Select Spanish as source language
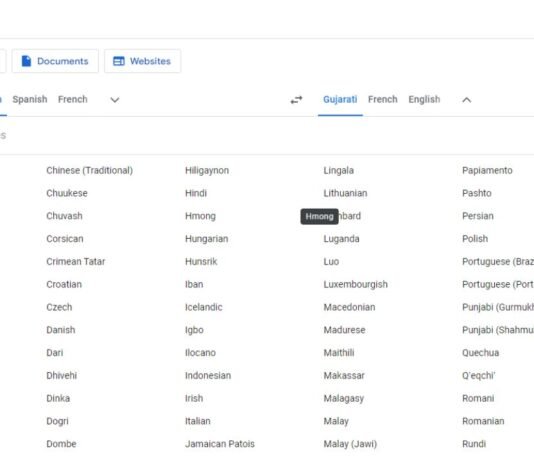The width and height of the screenshot is (534, 462). click(x=30, y=99)
